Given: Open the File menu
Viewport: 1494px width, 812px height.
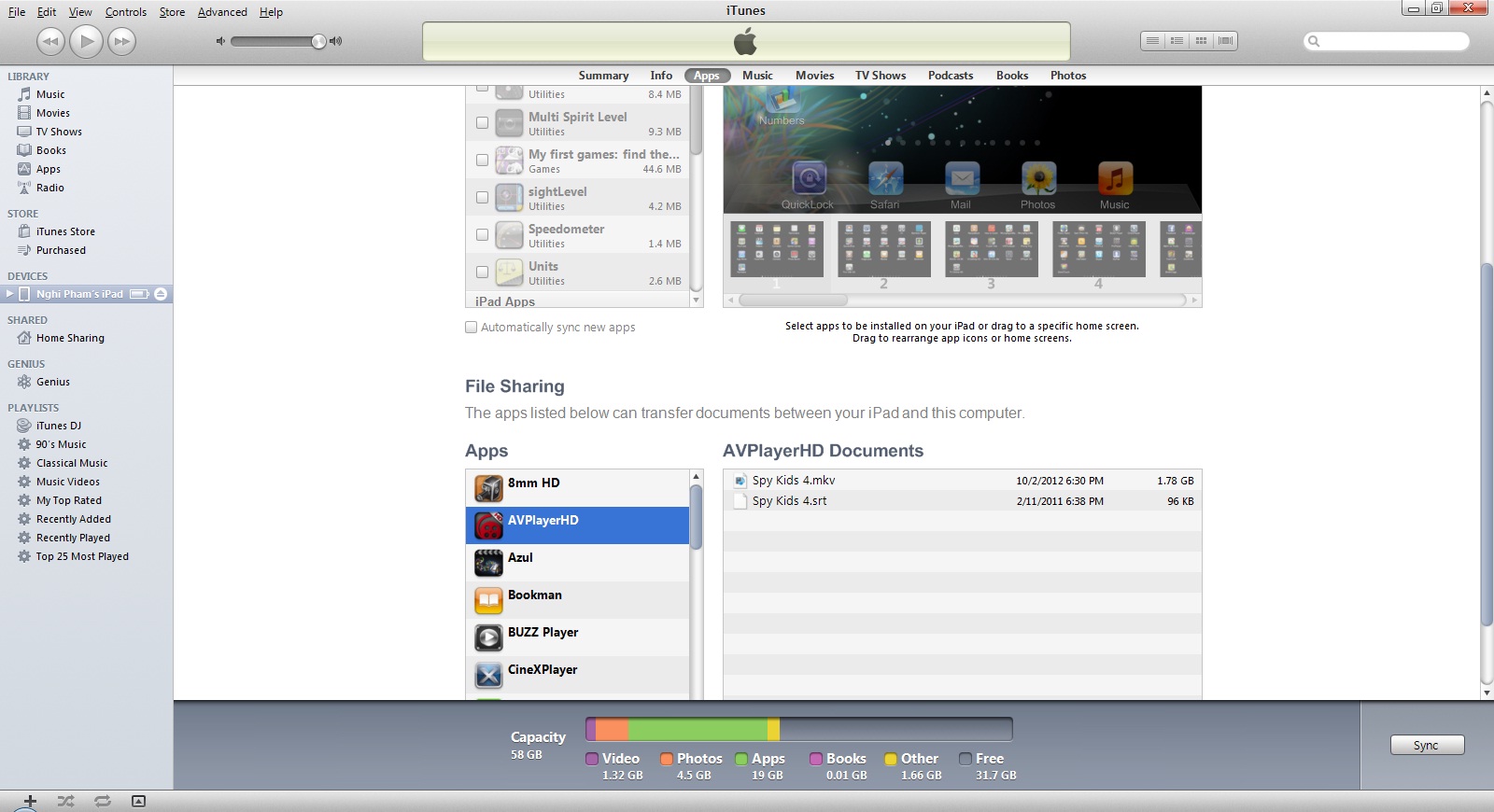Looking at the screenshot, I should tap(17, 12).
